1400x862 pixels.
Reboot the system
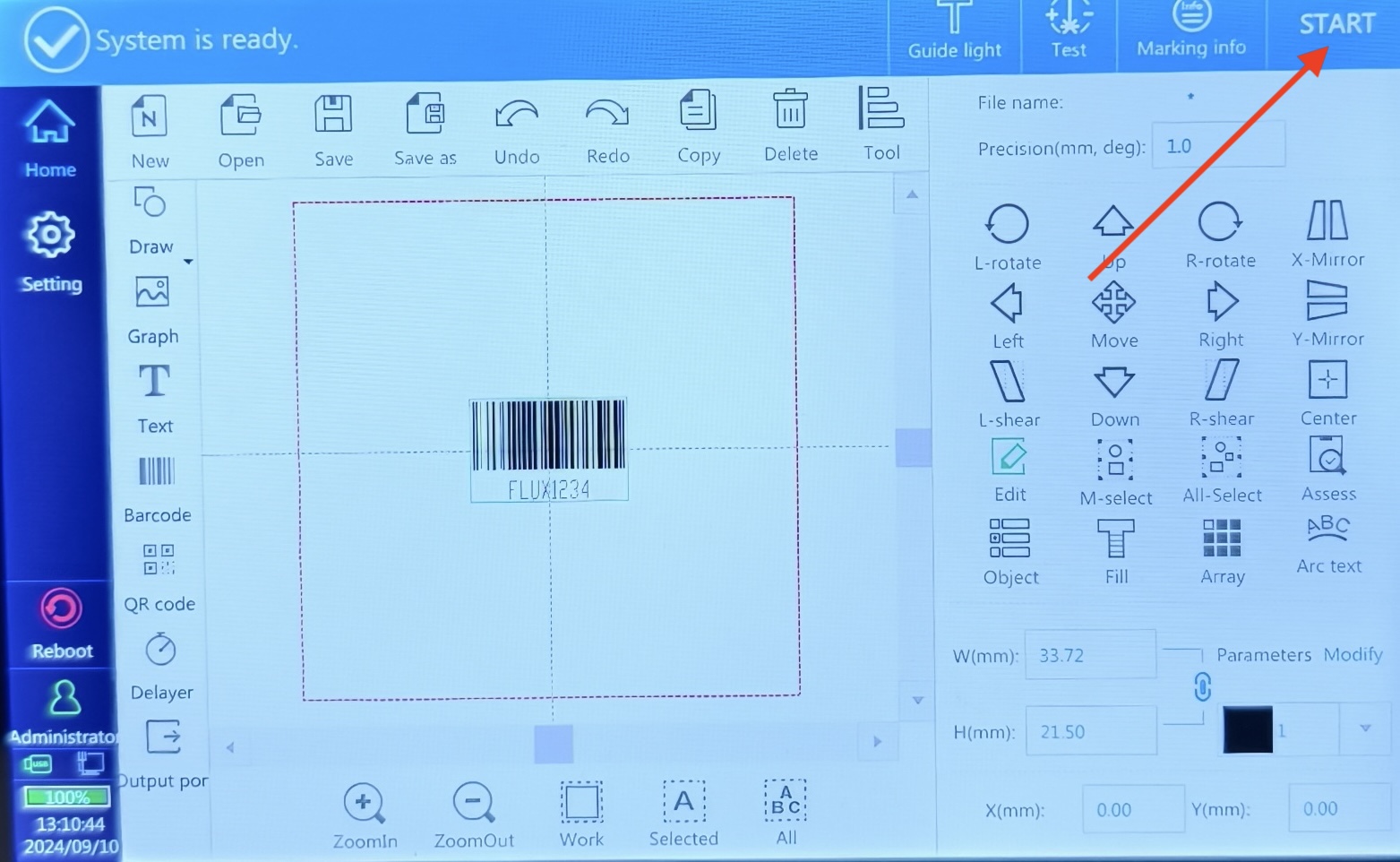coord(62,625)
